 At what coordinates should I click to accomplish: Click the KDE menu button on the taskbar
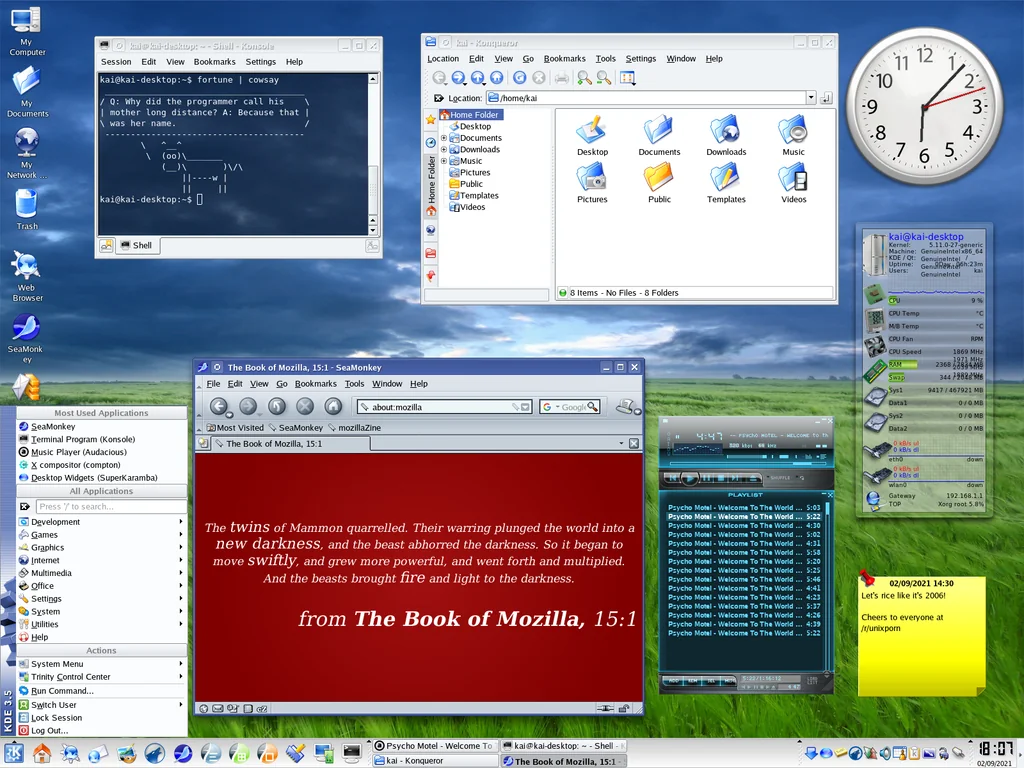pyautogui.click(x=14, y=753)
